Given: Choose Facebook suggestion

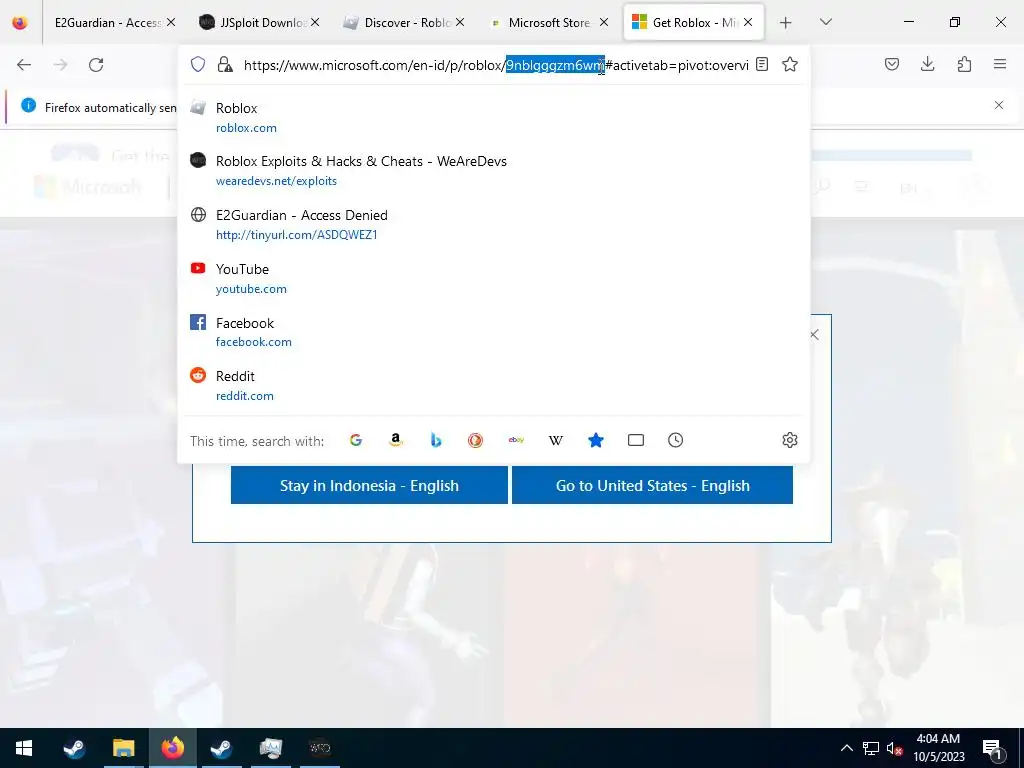Looking at the screenshot, I should tap(494, 332).
